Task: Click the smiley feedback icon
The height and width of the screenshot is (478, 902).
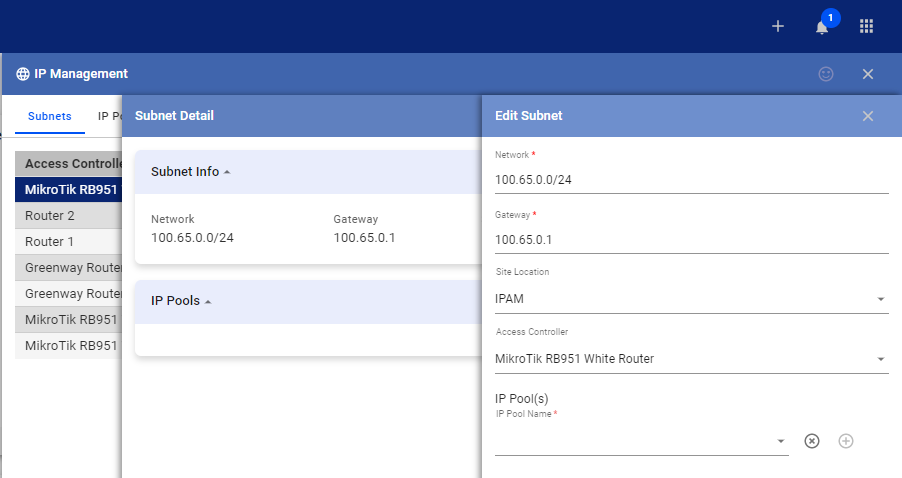Action: 826,74
